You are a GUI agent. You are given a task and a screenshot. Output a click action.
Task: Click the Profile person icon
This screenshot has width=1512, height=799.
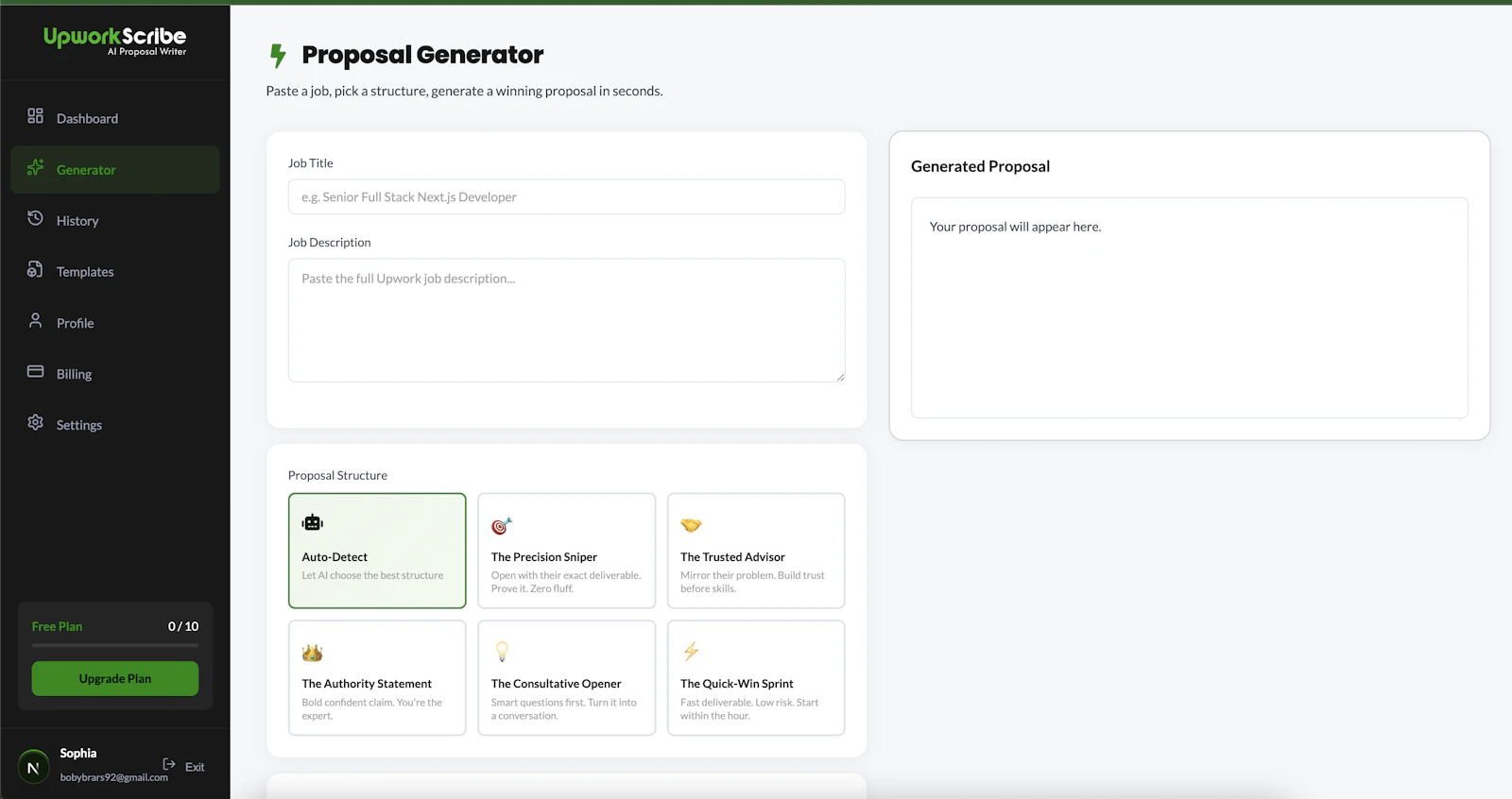tap(35, 320)
